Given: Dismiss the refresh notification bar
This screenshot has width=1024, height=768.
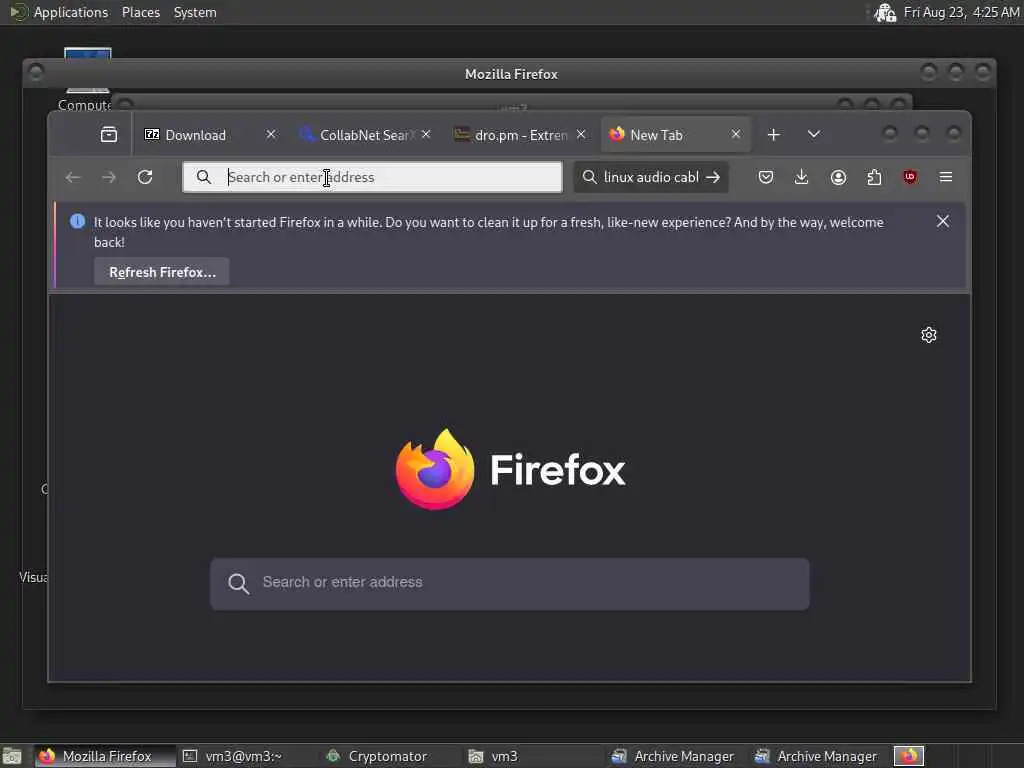Looking at the screenshot, I should (x=943, y=221).
